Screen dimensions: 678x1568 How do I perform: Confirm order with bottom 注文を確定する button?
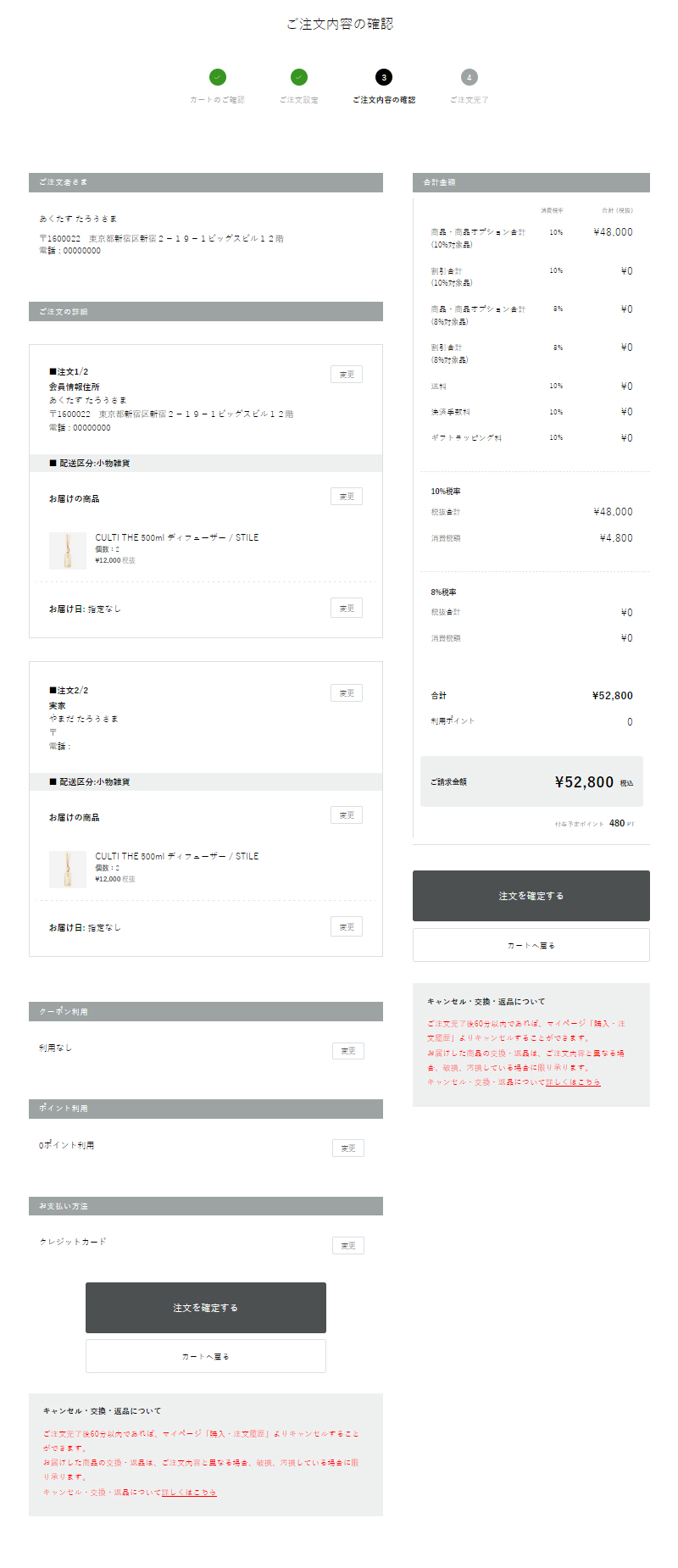click(206, 1308)
